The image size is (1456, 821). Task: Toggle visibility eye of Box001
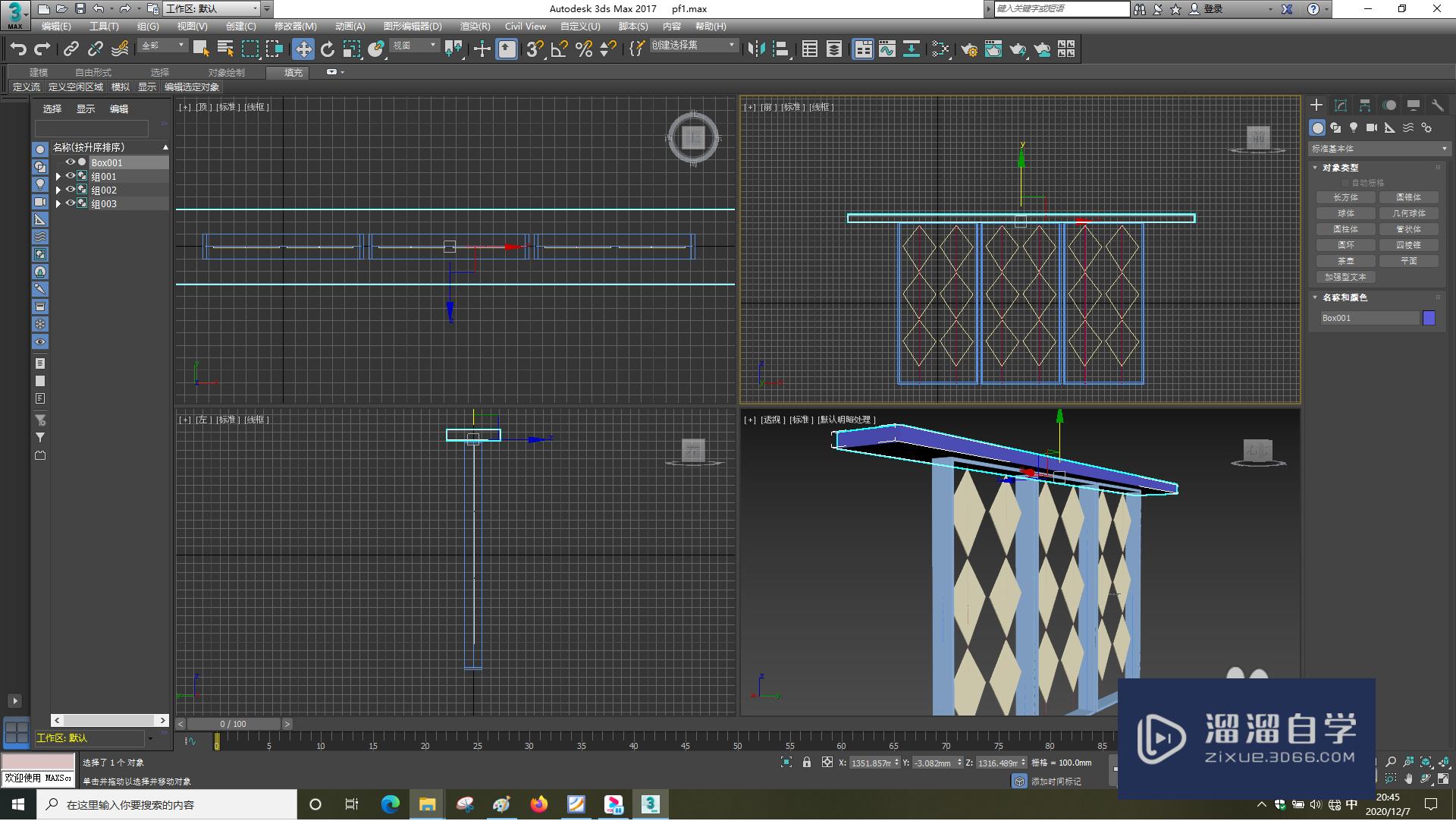(x=70, y=162)
